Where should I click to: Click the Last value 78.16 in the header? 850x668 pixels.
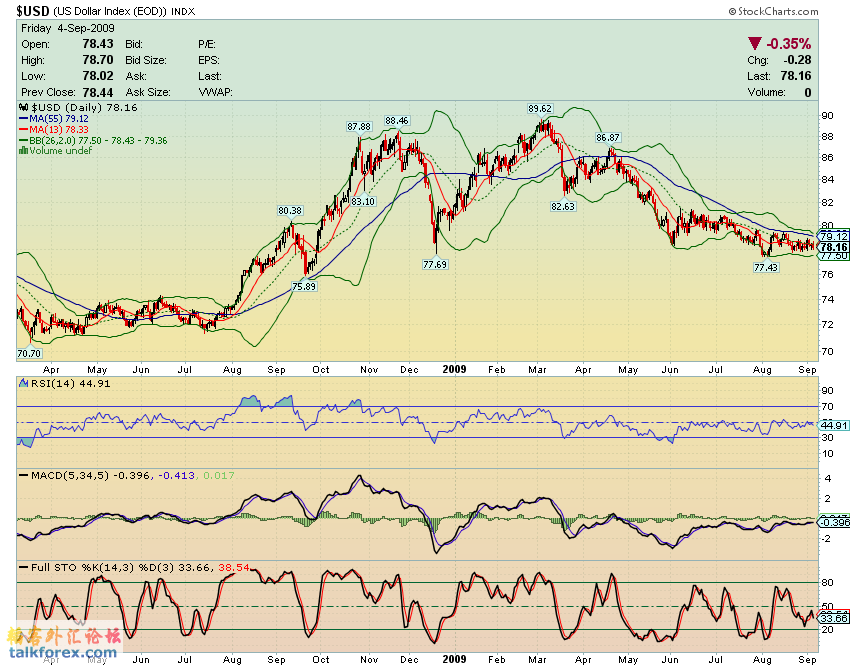tap(796, 76)
